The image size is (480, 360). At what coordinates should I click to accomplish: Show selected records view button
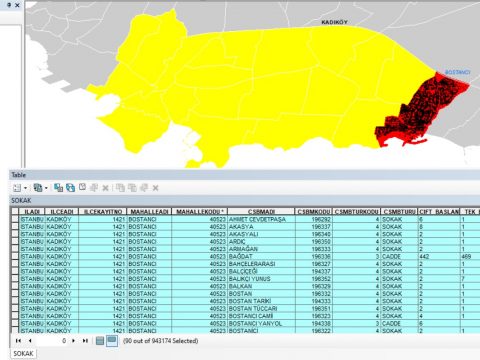tap(112, 341)
